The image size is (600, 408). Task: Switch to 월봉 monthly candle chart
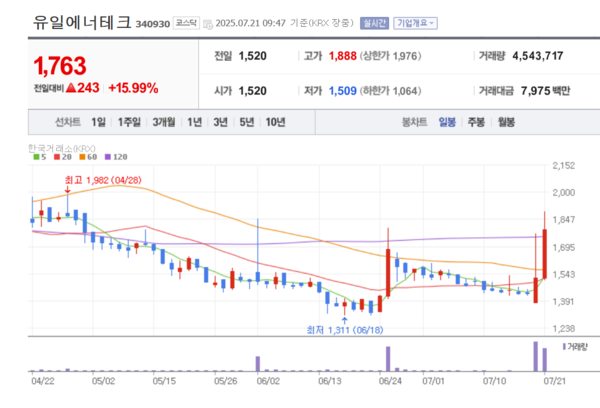pyautogui.click(x=506, y=122)
